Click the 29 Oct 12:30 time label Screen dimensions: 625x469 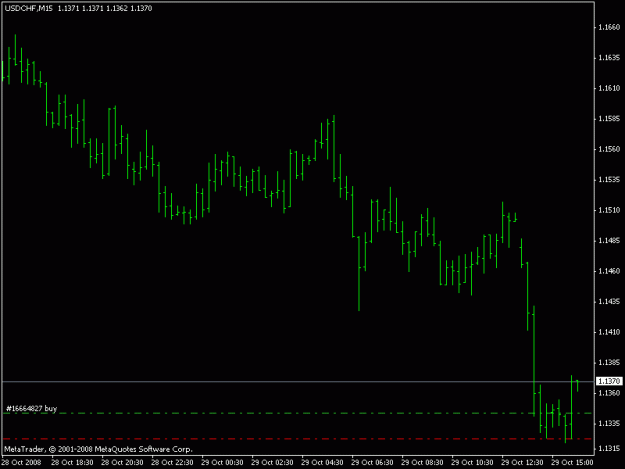point(522,463)
